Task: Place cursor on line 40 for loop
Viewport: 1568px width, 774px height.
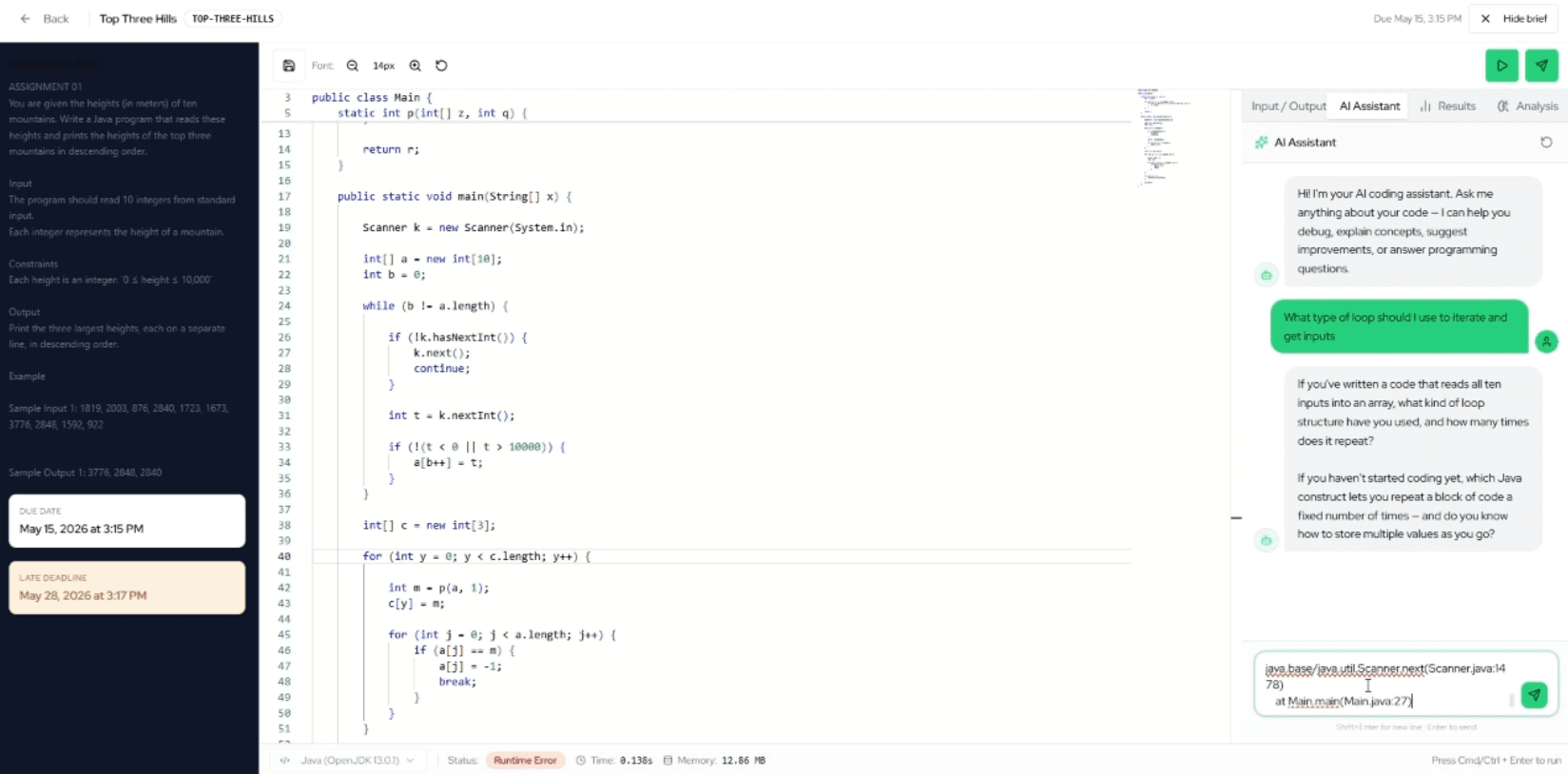Action: [x=475, y=556]
